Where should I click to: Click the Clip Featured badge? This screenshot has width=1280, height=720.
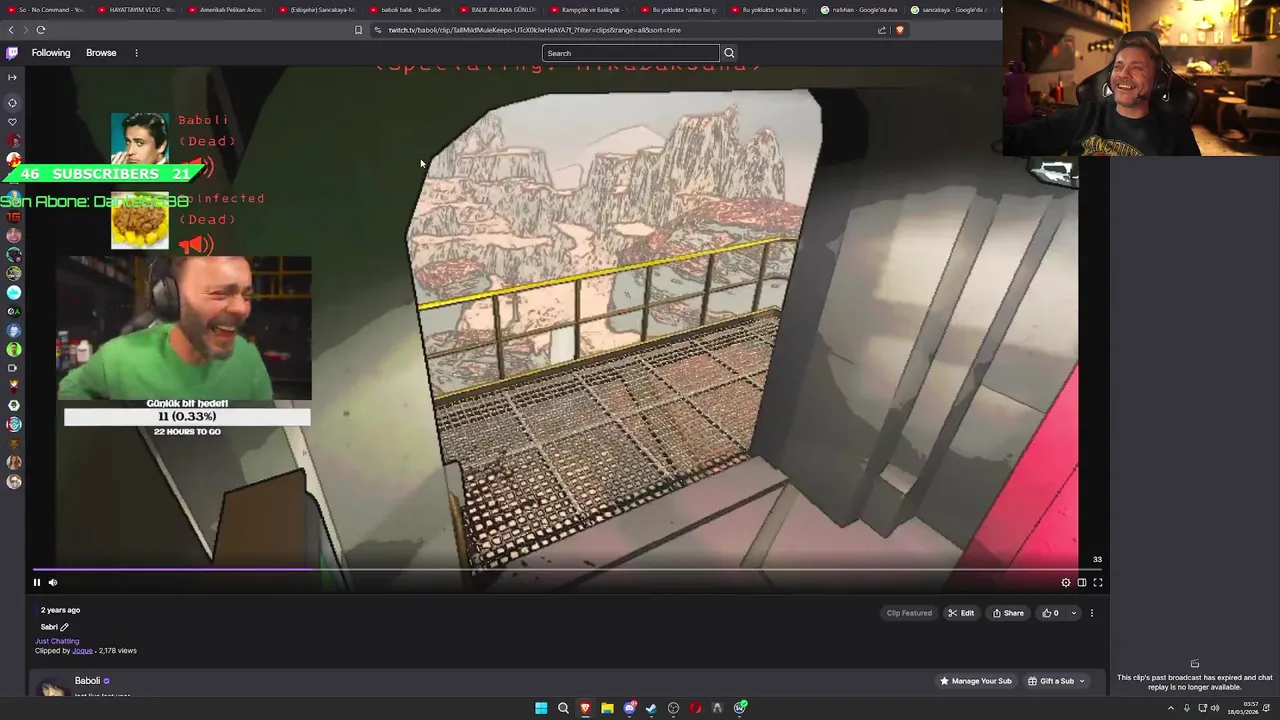pyautogui.click(x=909, y=613)
